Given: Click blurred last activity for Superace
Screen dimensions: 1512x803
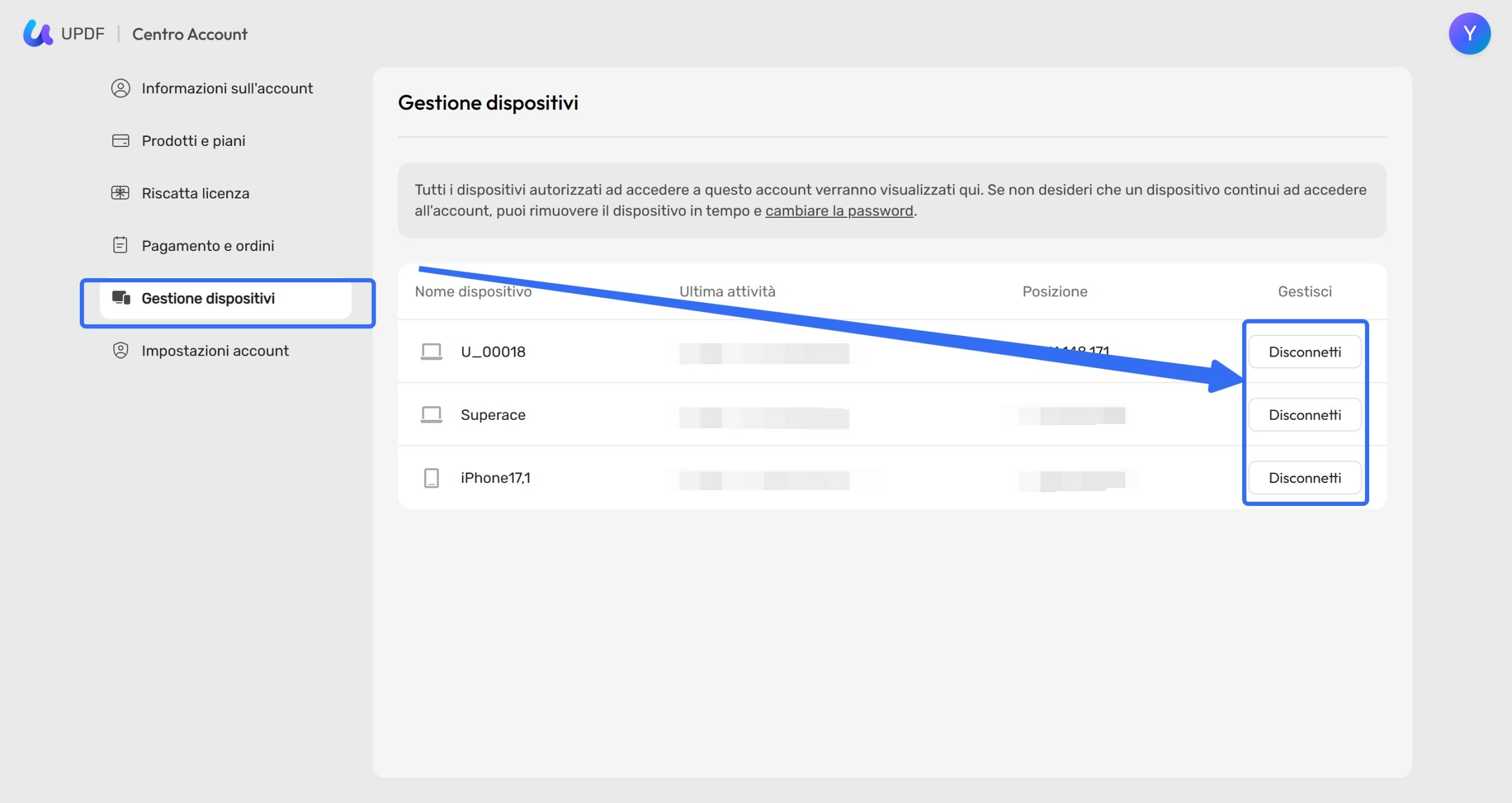Looking at the screenshot, I should tap(764, 417).
